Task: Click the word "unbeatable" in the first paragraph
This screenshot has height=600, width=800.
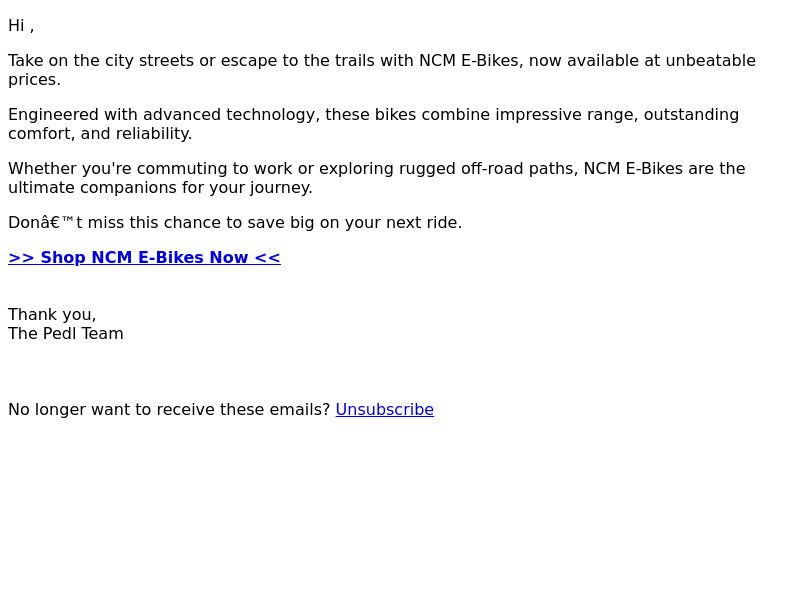Action: [711, 61]
